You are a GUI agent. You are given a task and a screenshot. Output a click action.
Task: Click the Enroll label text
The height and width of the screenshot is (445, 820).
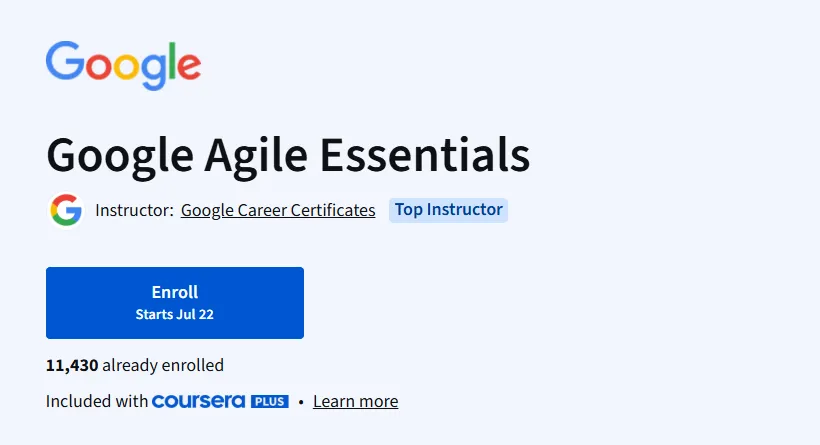[x=175, y=292]
